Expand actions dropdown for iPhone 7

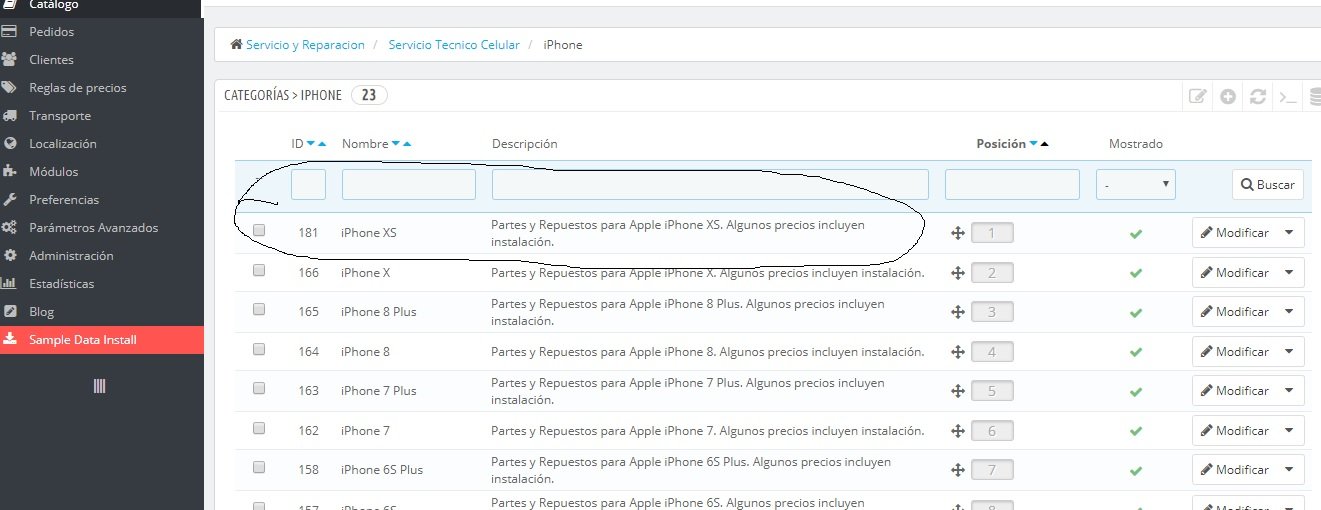pos(1289,431)
